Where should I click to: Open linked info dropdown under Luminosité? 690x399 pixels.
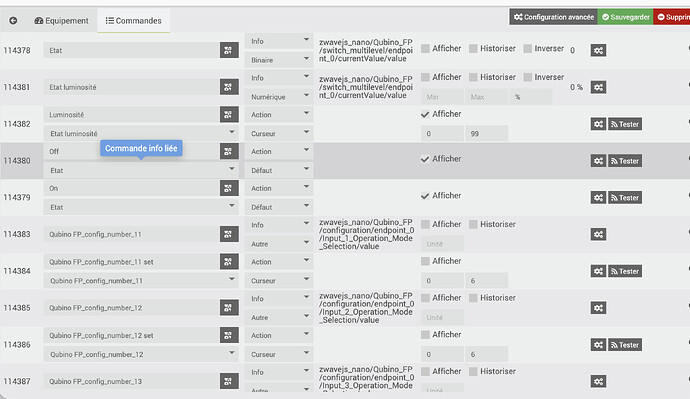pyautogui.click(x=141, y=133)
